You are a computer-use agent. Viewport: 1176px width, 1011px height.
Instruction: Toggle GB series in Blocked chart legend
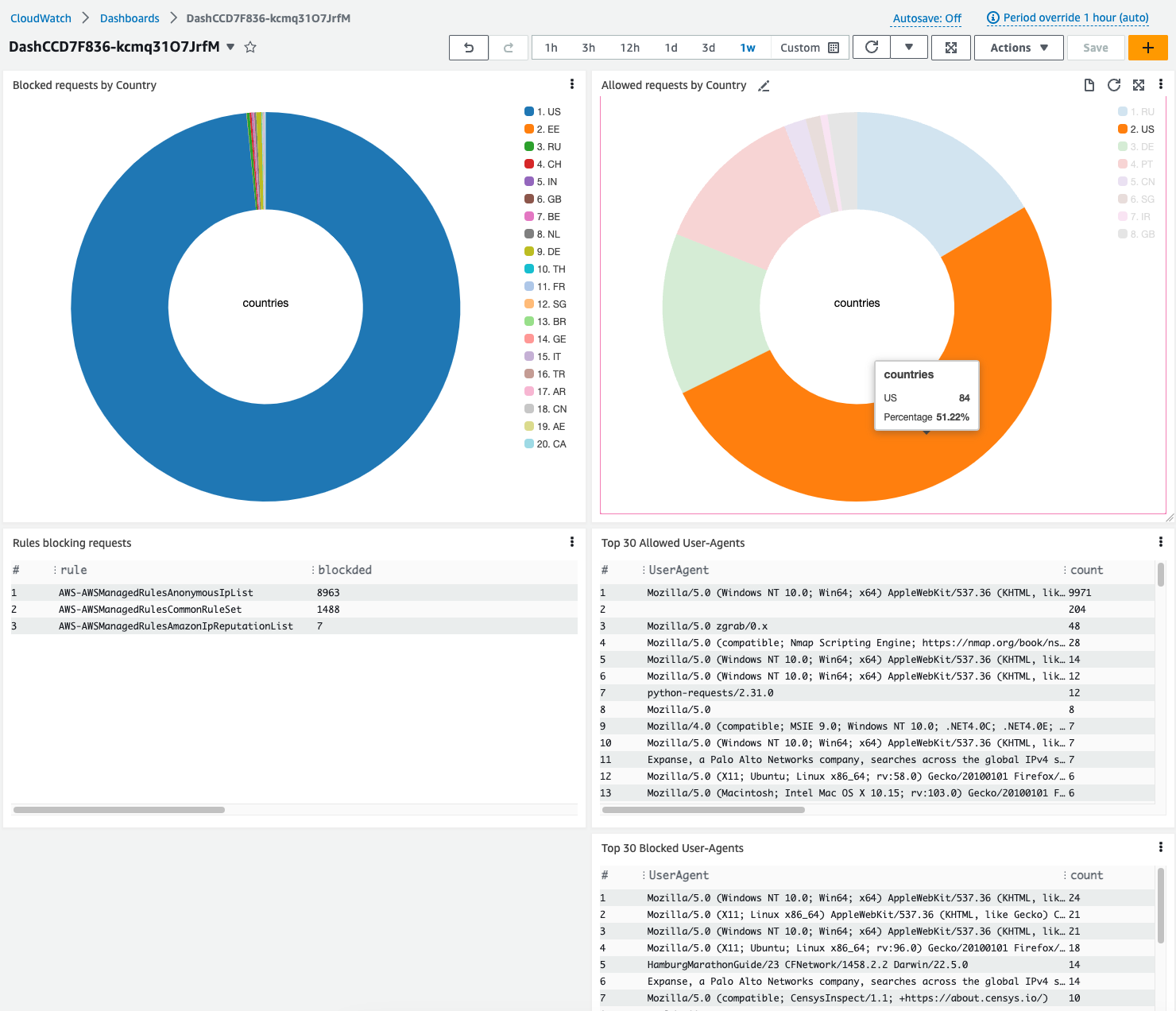pyautogui.click(x=543, y=199)
